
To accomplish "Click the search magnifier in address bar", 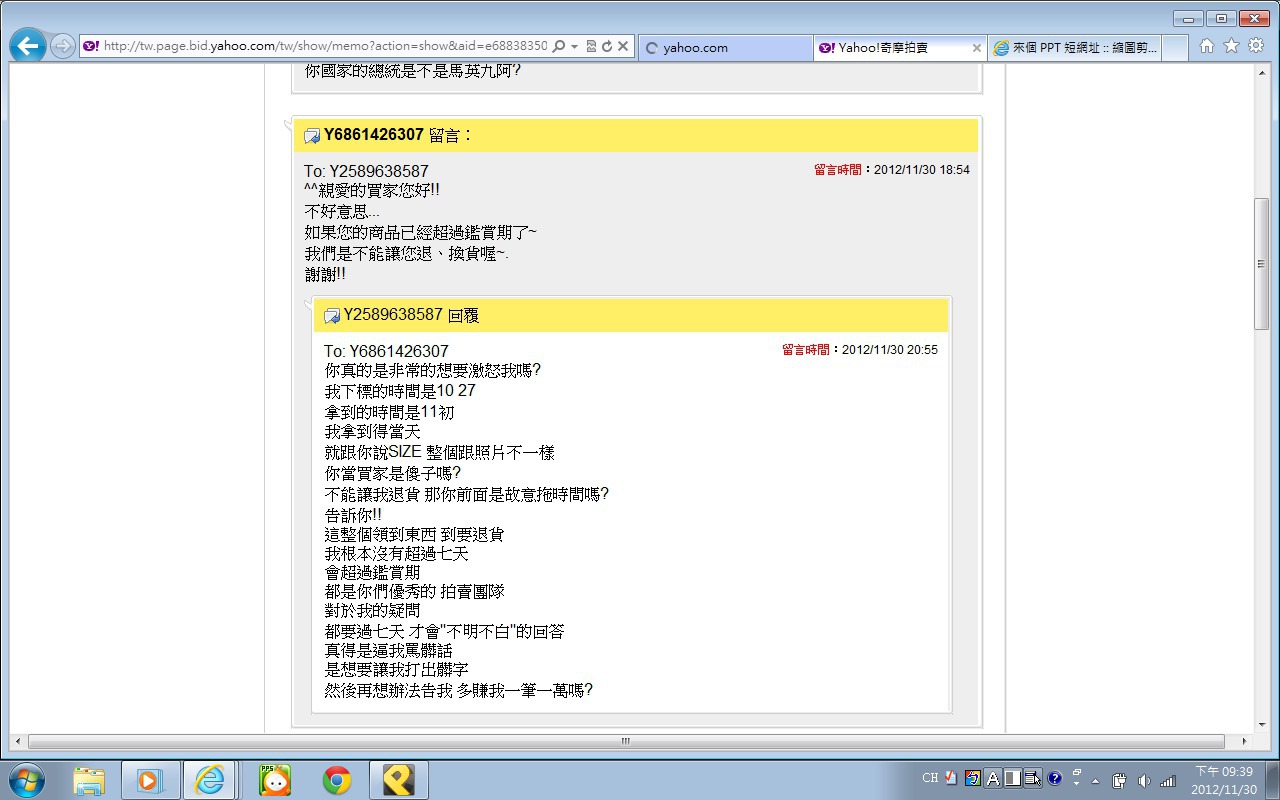I will [559, 46].
